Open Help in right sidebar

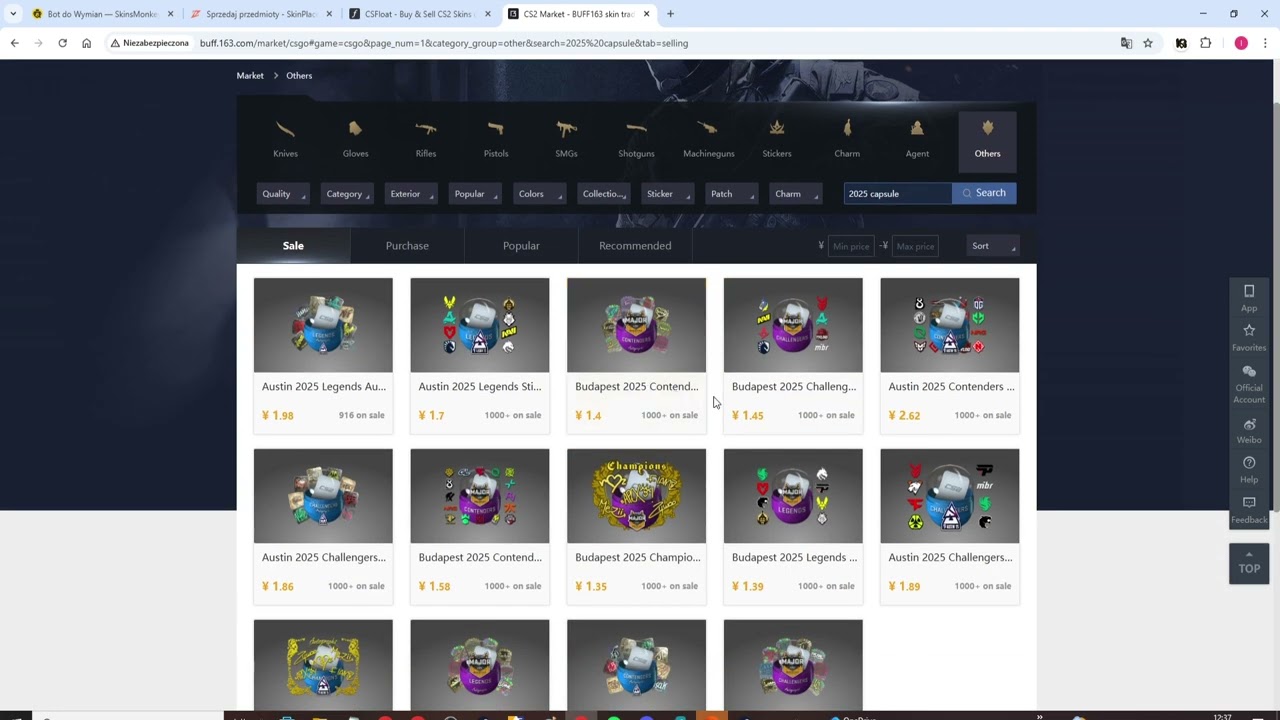tap(1249, 469)
